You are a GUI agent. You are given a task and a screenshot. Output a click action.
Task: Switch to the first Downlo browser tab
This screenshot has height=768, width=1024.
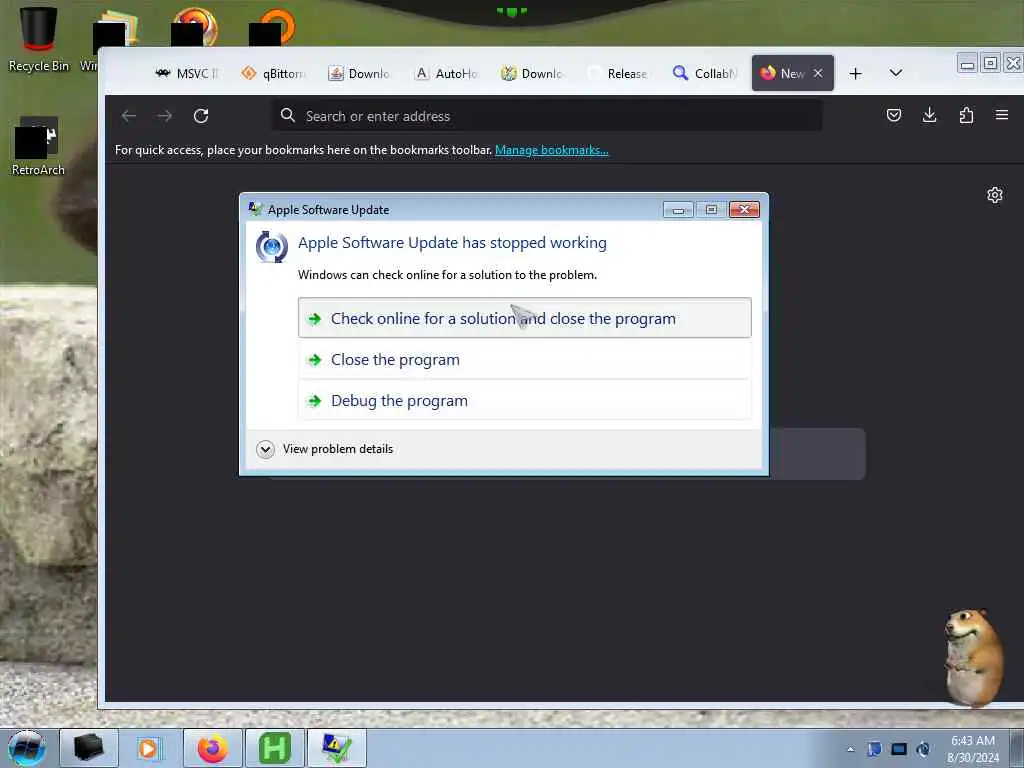click(359, 74)
